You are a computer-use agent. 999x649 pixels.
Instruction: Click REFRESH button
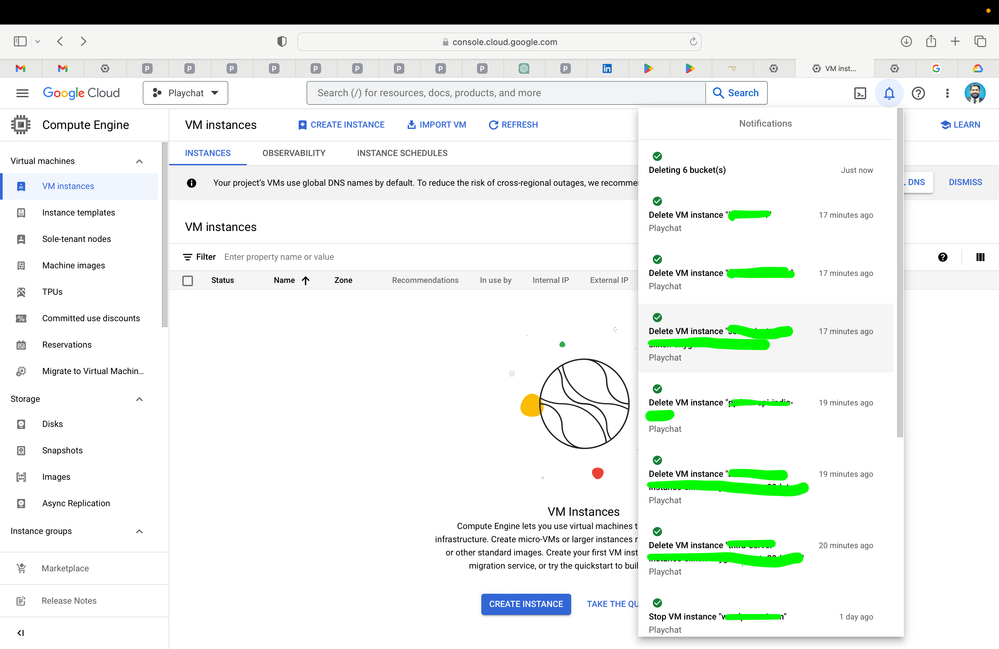[513, 125]
